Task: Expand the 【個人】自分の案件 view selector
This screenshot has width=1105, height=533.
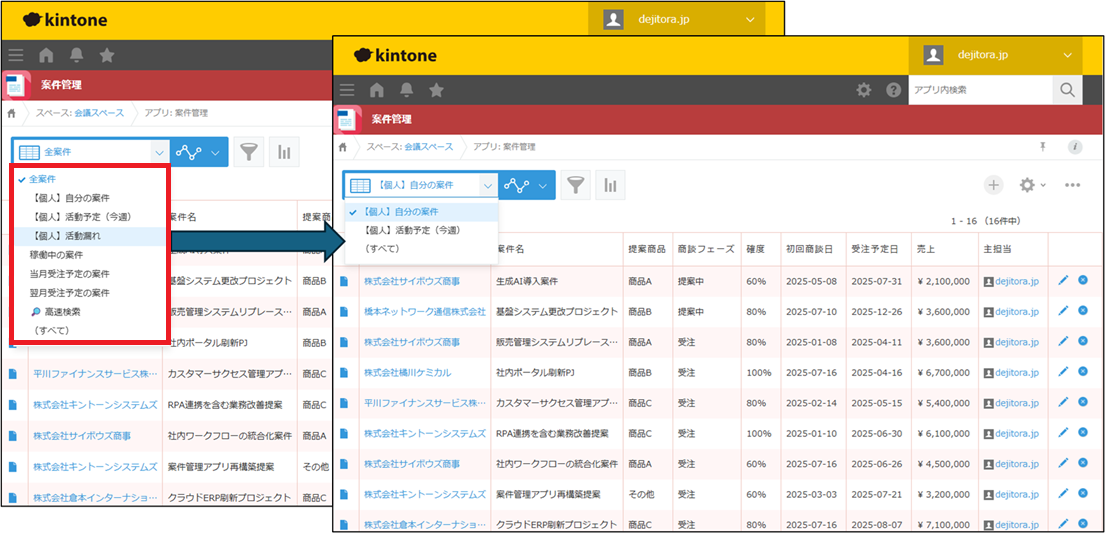Action: 486,185
